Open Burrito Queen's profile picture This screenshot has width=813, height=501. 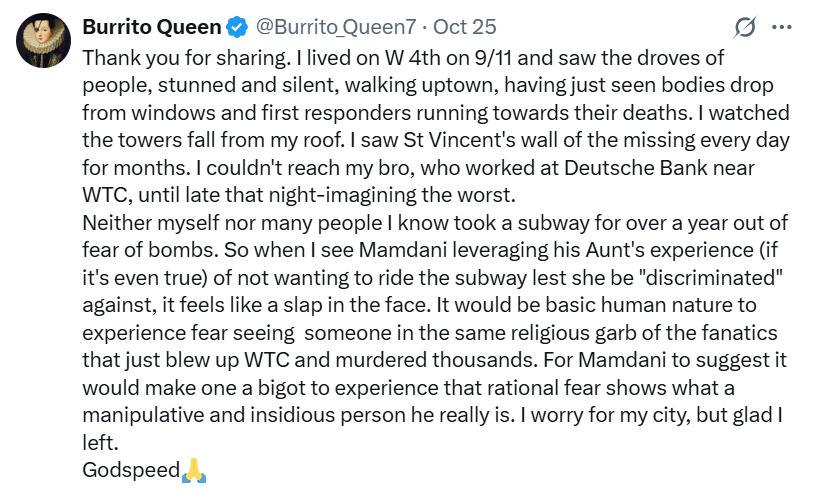[40, 40]
